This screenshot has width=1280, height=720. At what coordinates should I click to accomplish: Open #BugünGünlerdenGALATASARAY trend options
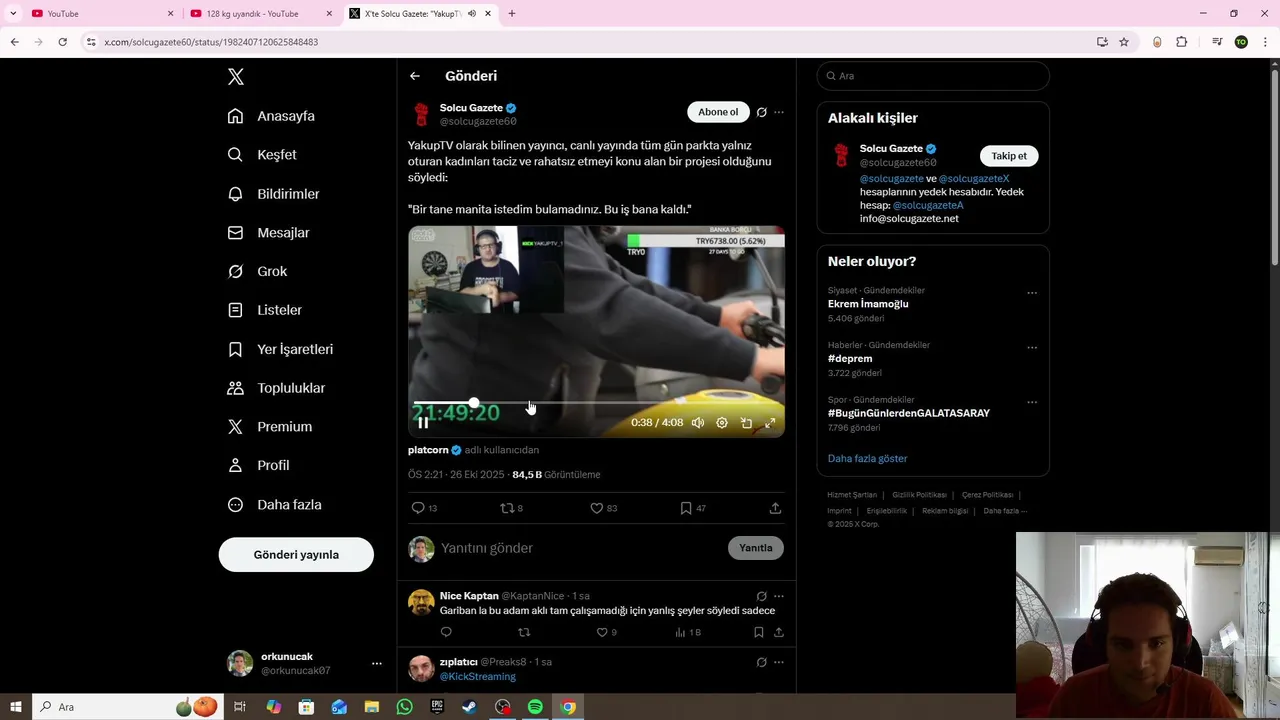(1032, 402)
